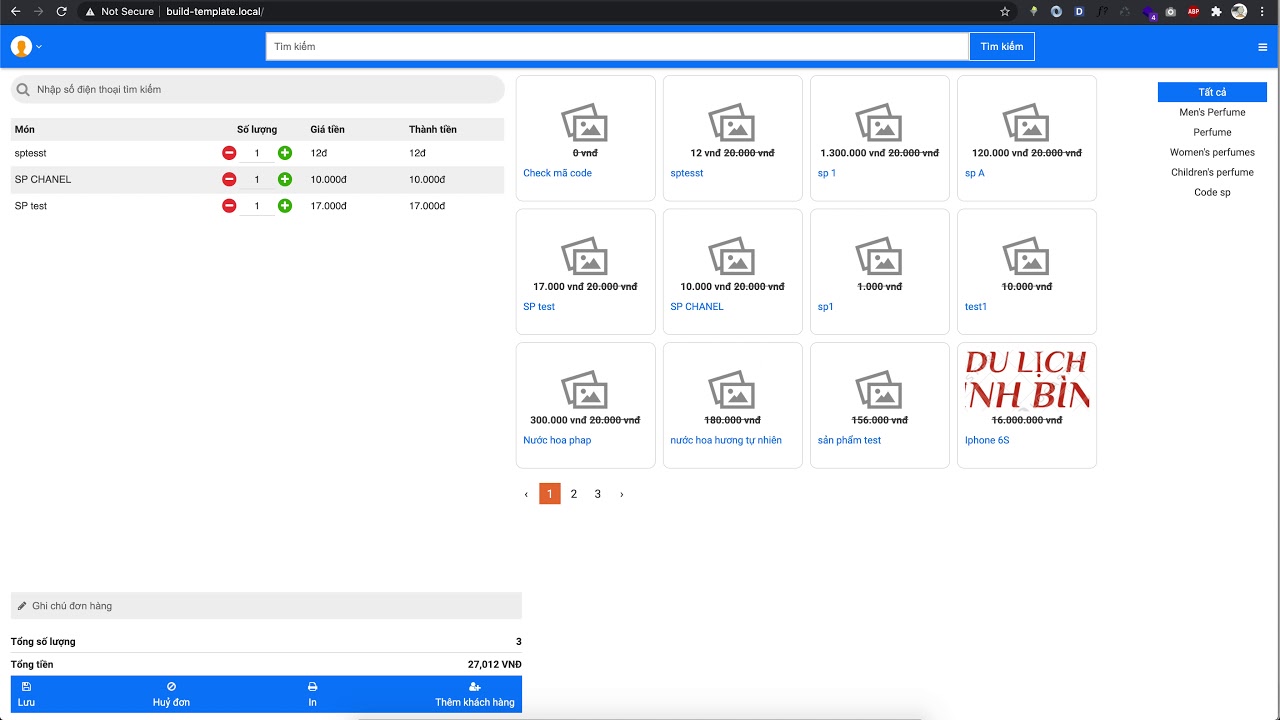Viewport: 1280px width, 720px height.
Task: Open the SP CHANEL product link
Action: coord(697,307)
